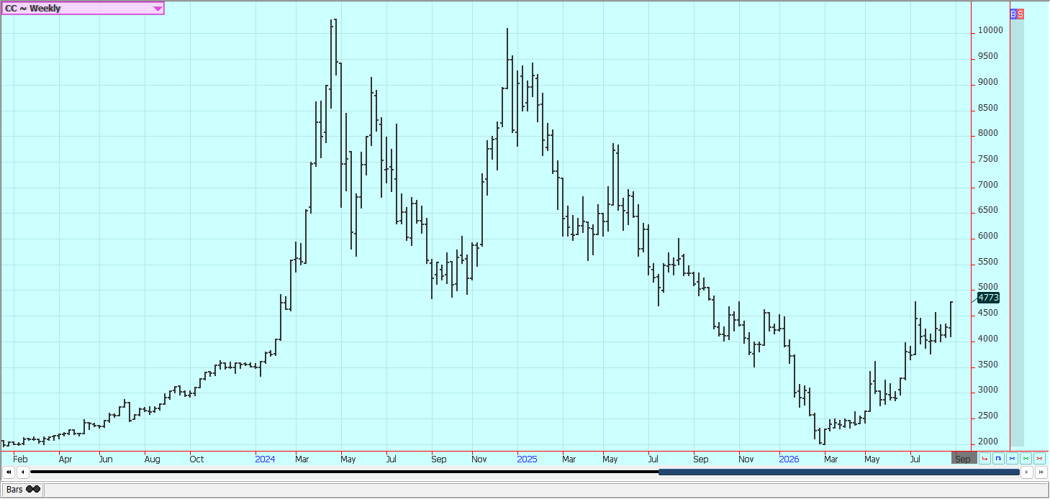Click the red S sell marker
The height and width of the screenshot is (499, 1050).
tap(1021, 13)
